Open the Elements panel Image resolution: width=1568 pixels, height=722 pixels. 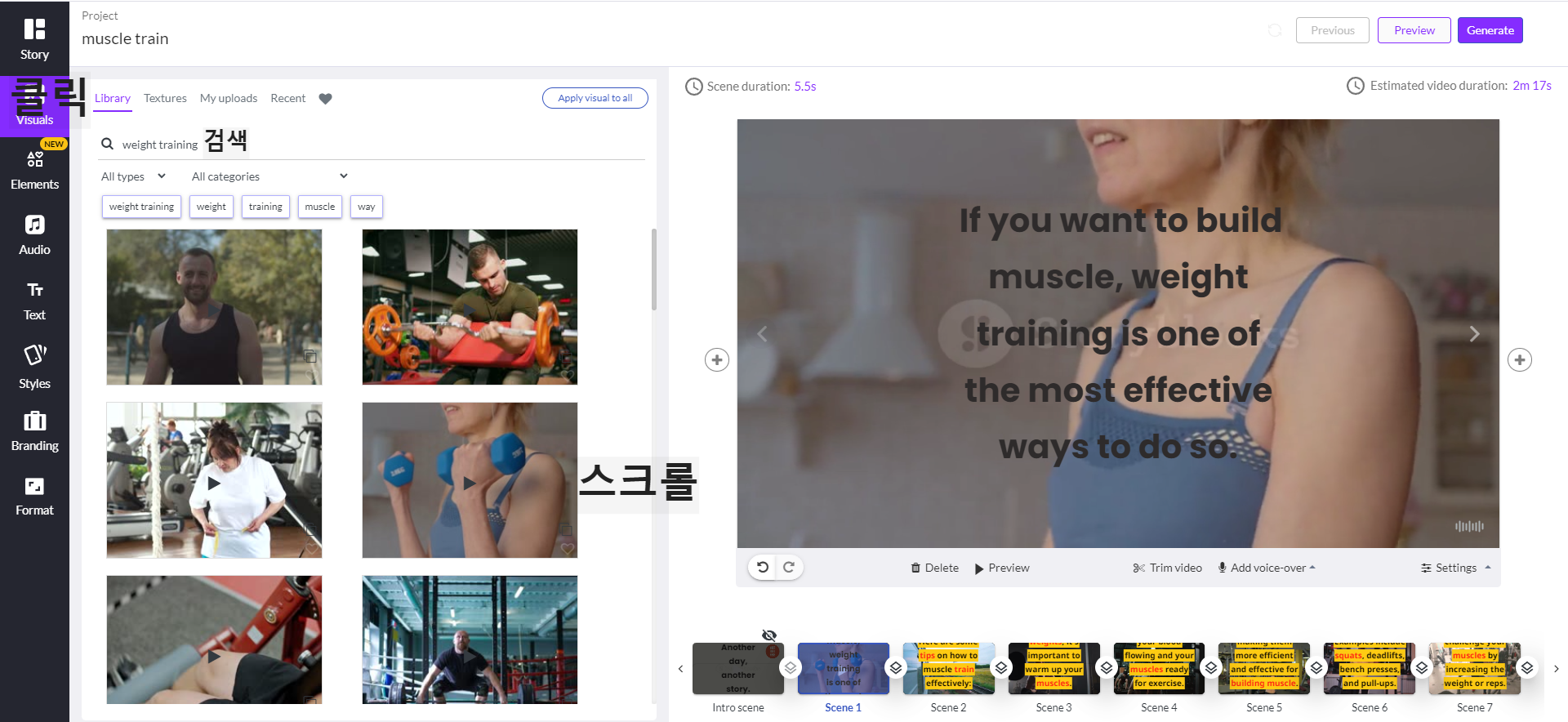(34, 170)
